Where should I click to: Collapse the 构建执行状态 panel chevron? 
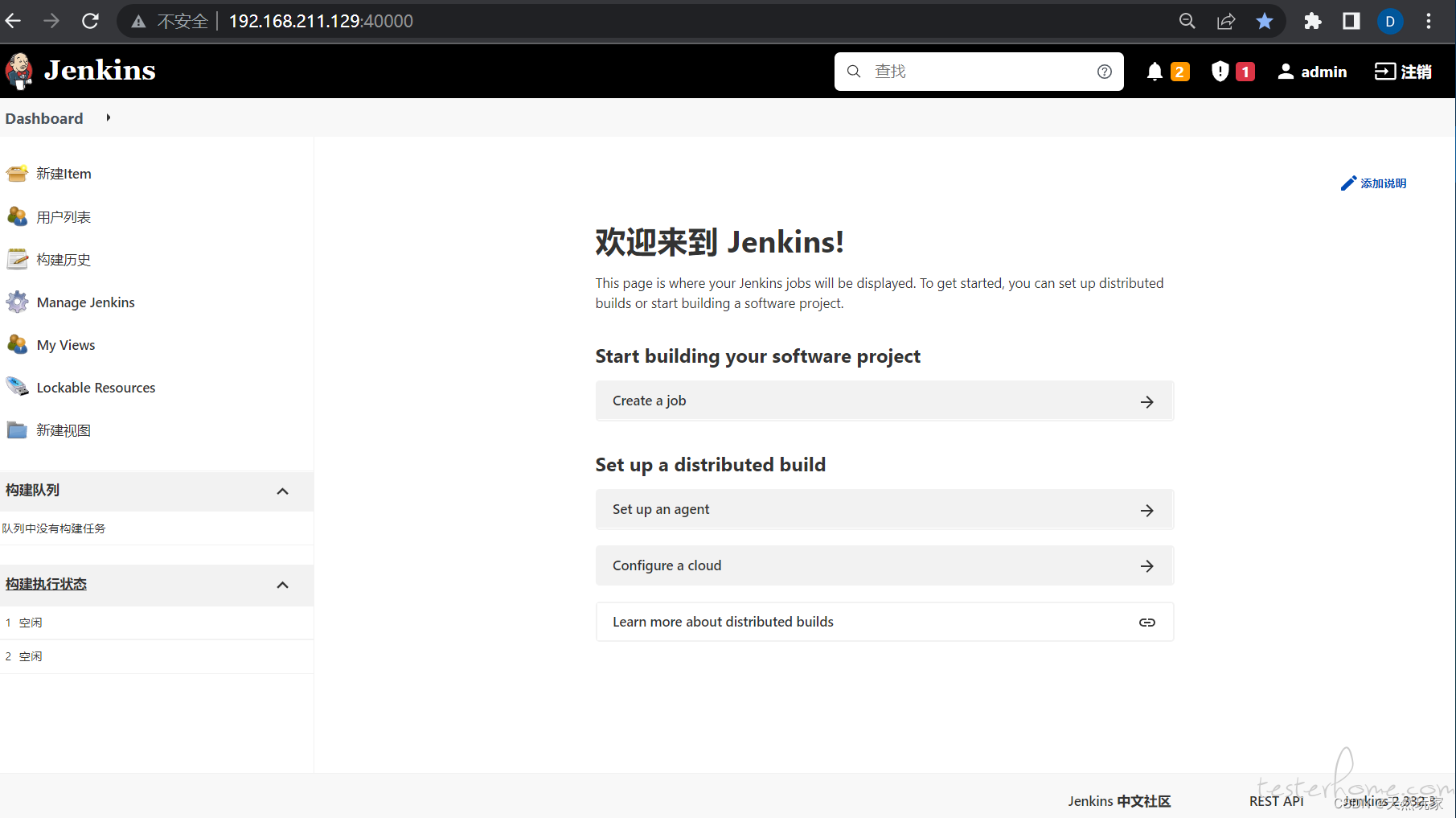pyautogui.click(x=282, y=585)
